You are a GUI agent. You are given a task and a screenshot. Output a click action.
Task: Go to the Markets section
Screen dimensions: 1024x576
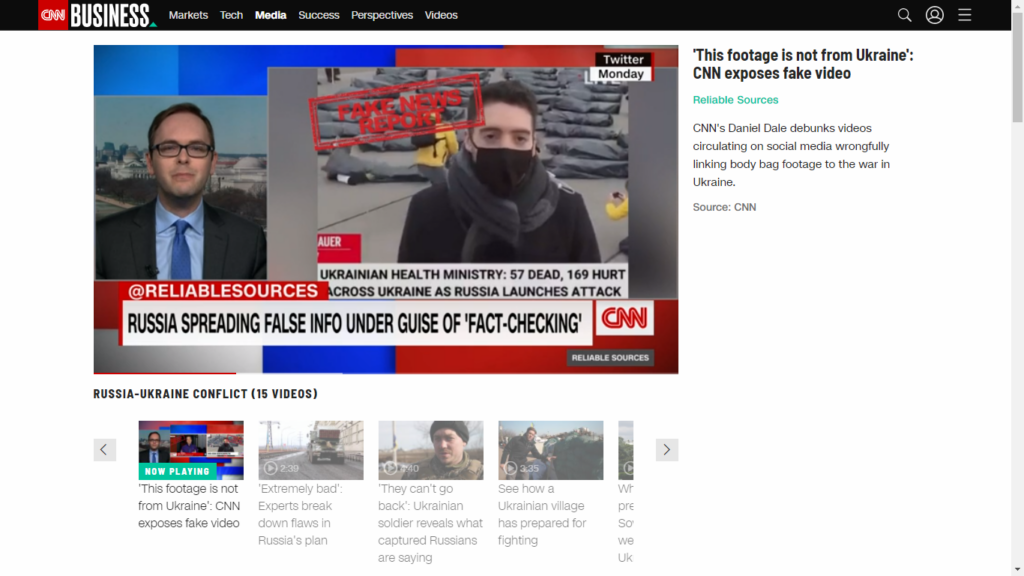point(188,15)
